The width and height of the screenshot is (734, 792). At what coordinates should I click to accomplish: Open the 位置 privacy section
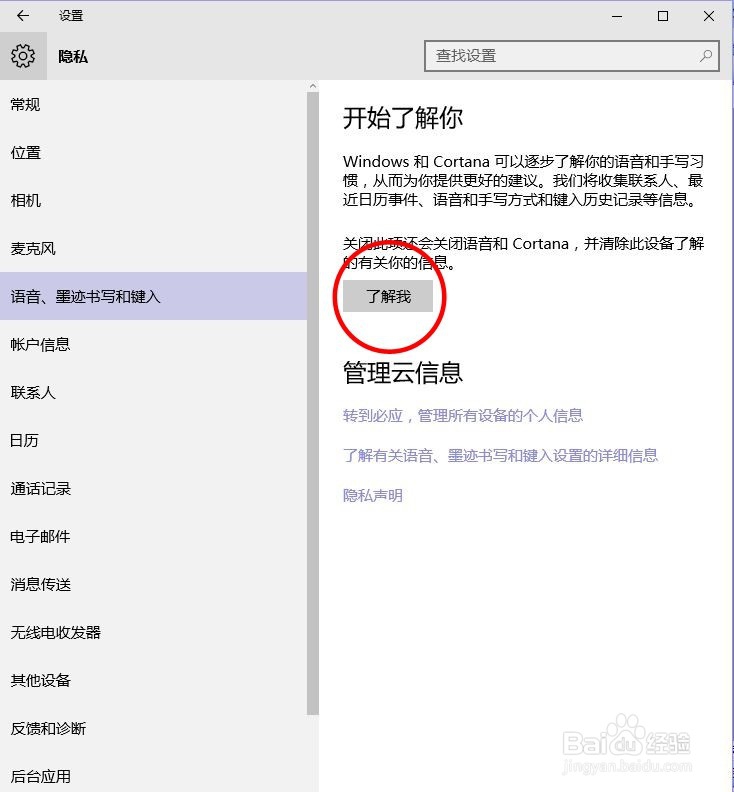(x=153, y=153)
